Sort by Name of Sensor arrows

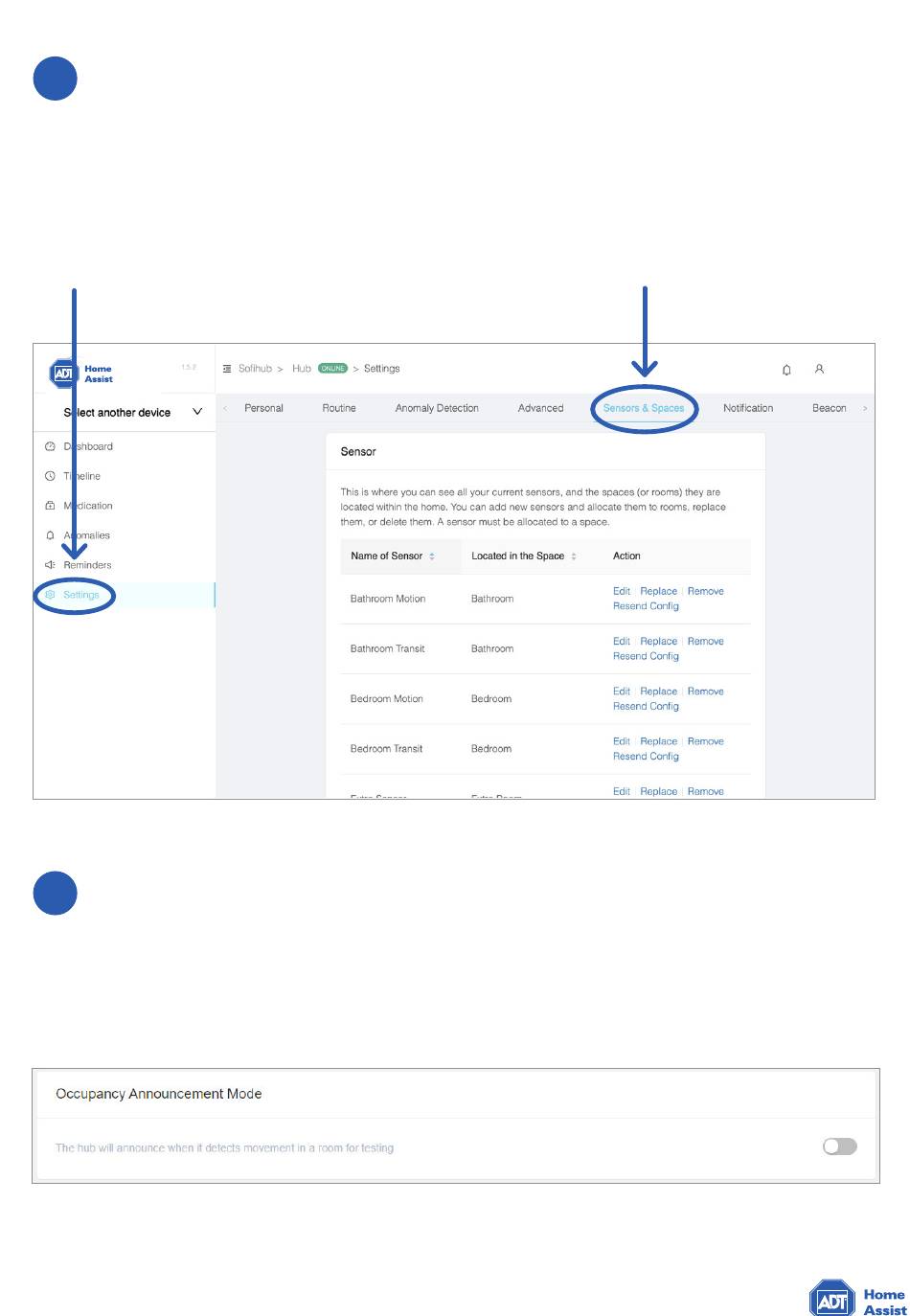click(432, 556)
